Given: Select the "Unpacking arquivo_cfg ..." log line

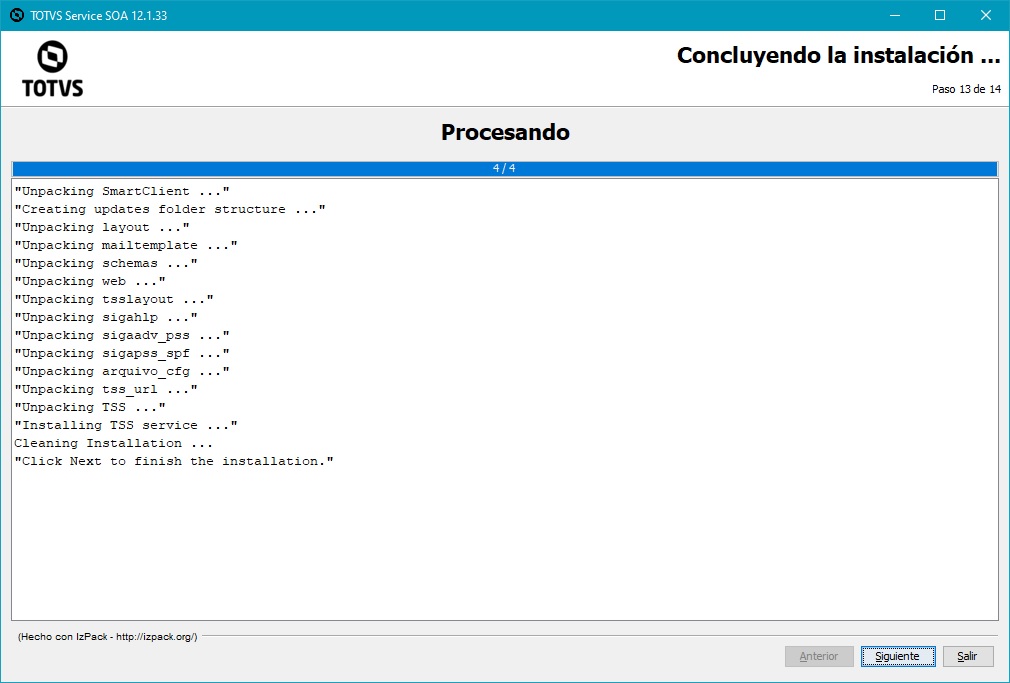Looking at the screenshot, I should 122,372.
